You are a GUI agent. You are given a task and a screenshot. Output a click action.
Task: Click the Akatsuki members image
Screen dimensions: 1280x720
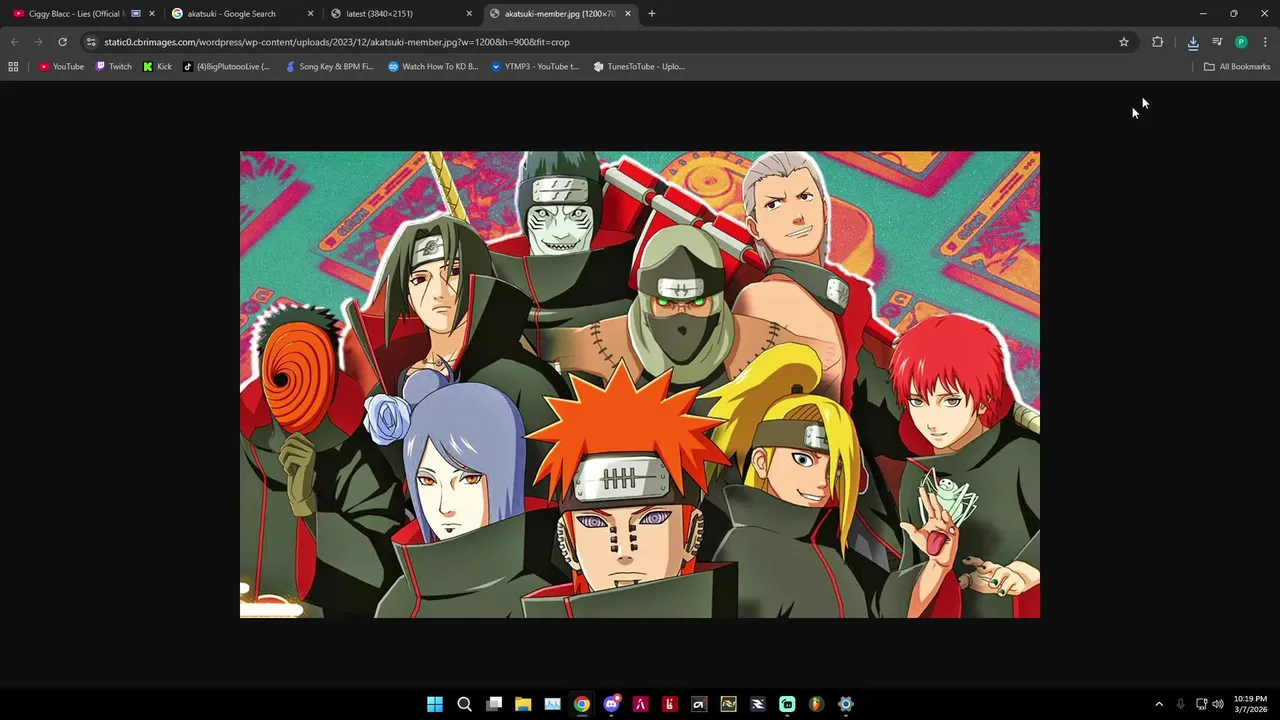[x=640, y=384]
